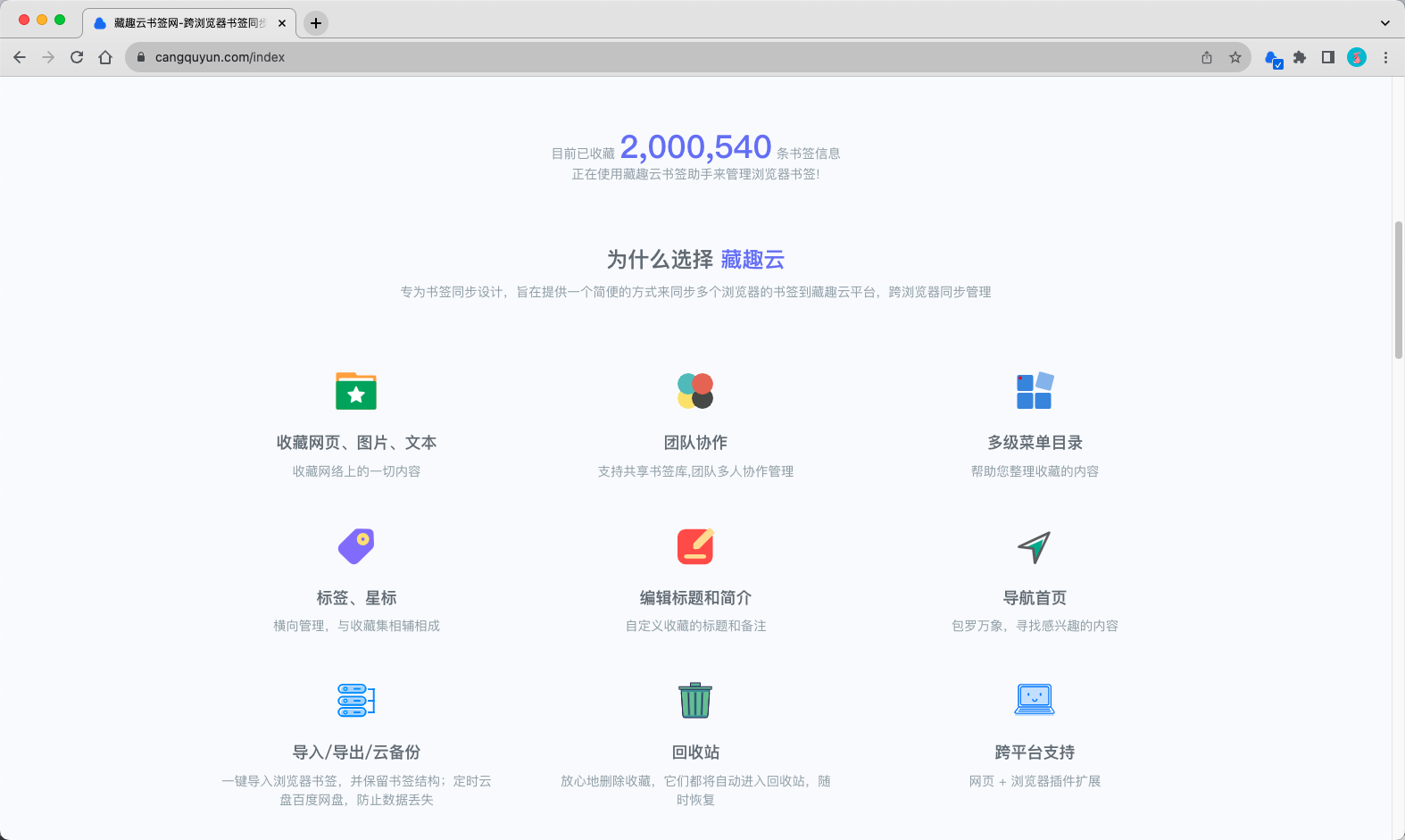The image size is (1405, 840).
Task: Click the lock icon in the address bar
Action: point(141,57)
